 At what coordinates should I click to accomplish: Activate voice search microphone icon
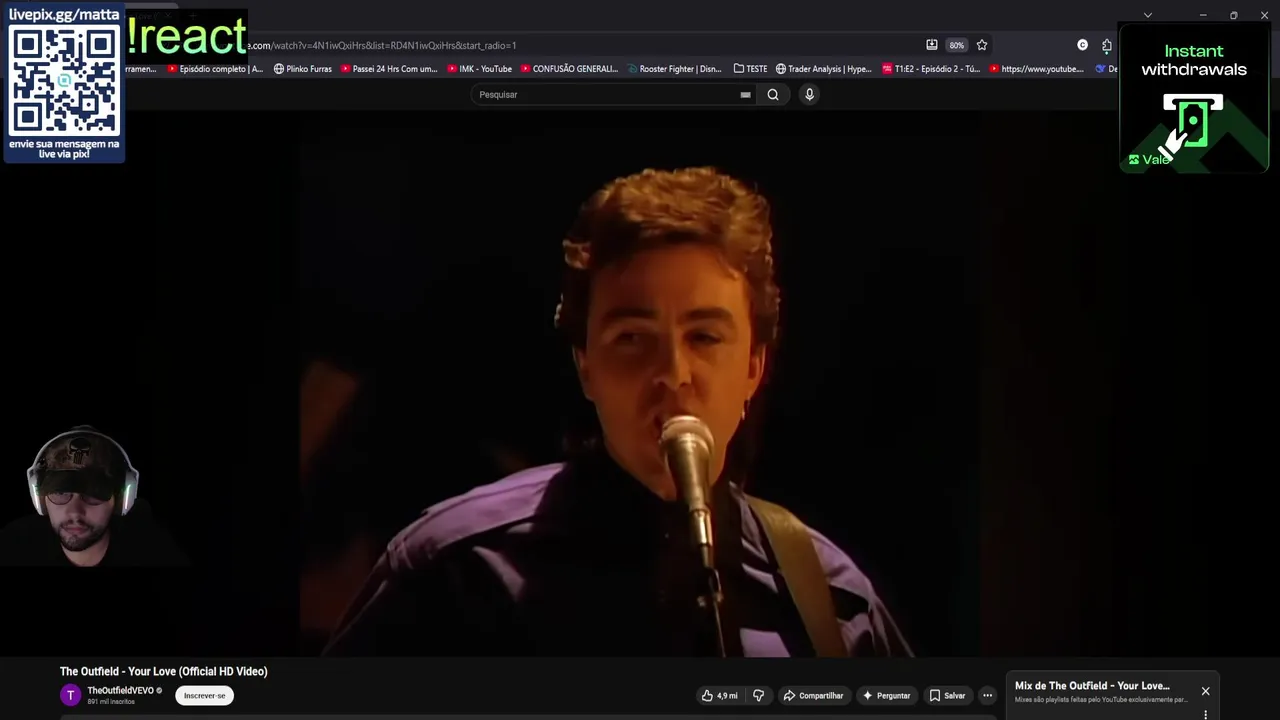pyautogui.click(x=809, y=94)
